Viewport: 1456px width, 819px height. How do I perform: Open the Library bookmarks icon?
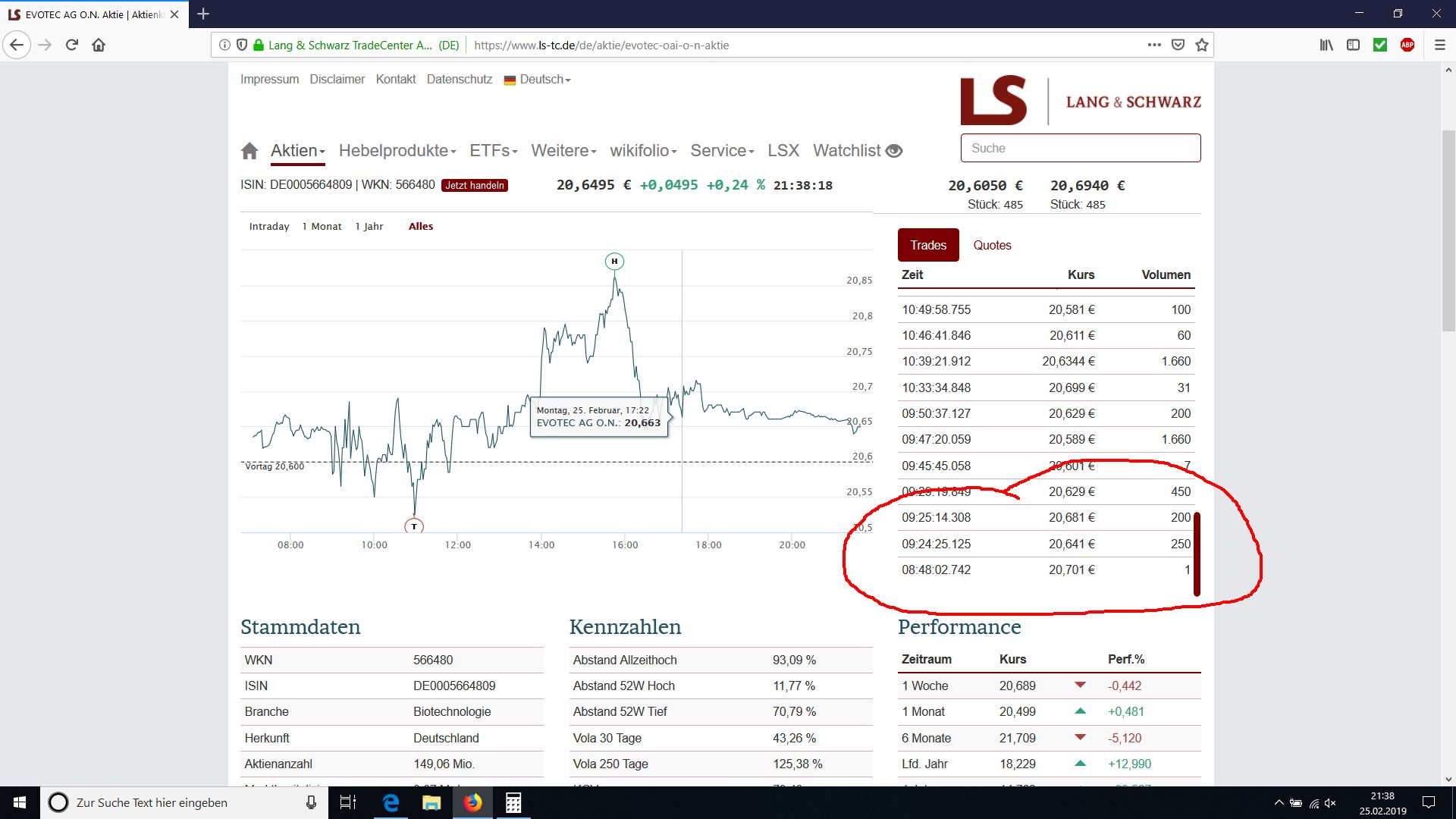click(x=1326, y=45)
